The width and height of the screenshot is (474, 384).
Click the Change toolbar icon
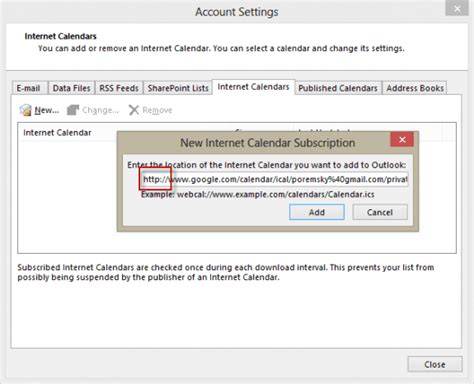click(73, 110)
